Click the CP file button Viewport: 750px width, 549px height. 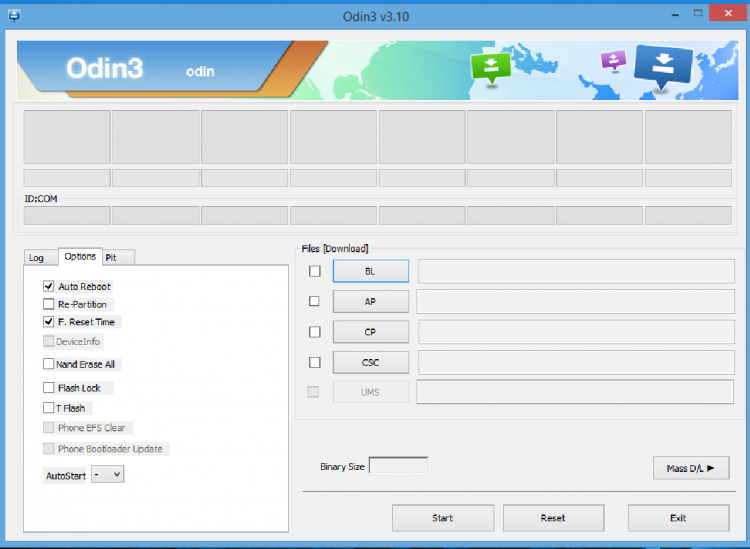[x=371, y=332]
